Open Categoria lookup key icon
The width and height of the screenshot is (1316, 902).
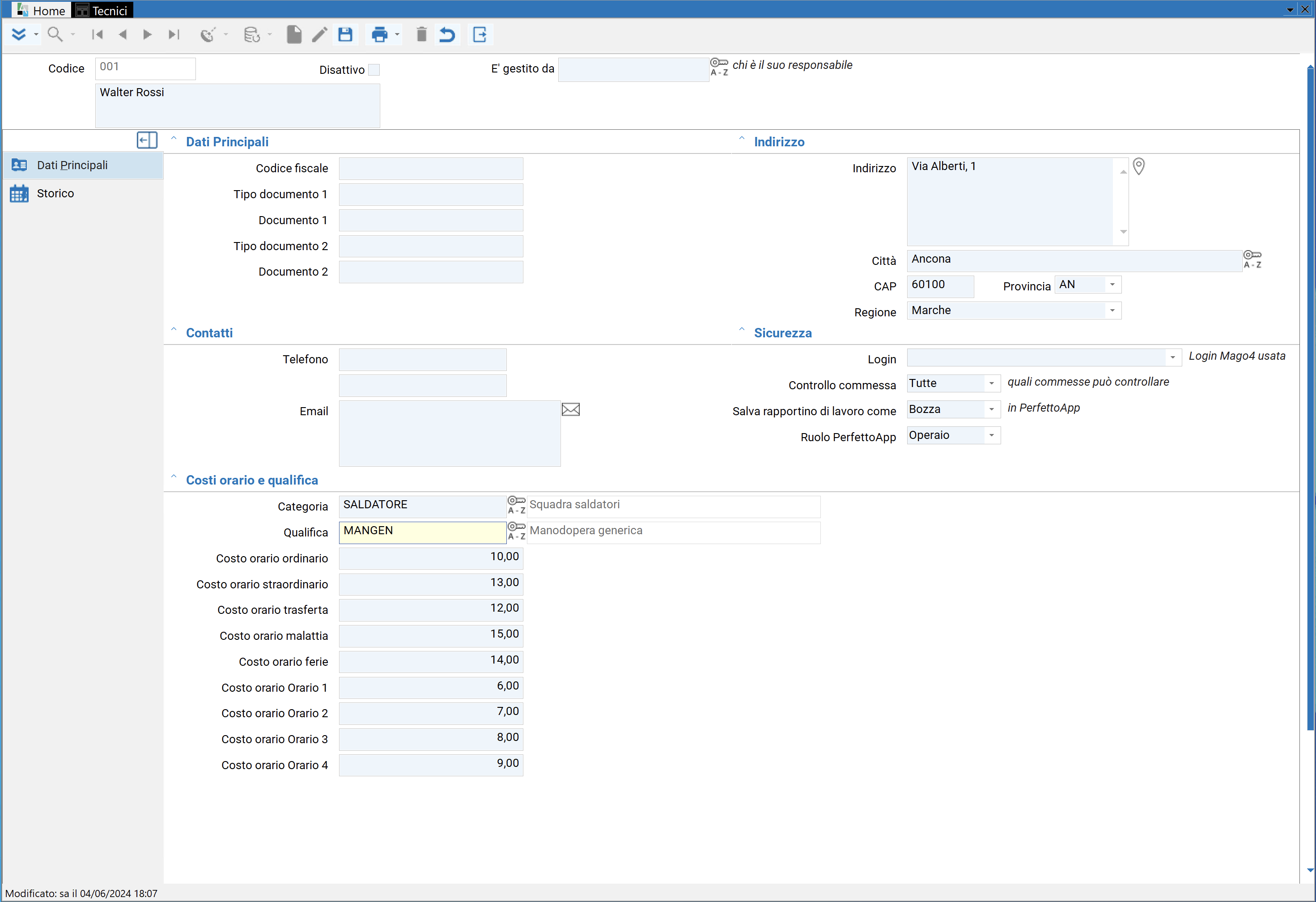pyautogui.click(x=517, y=505)
